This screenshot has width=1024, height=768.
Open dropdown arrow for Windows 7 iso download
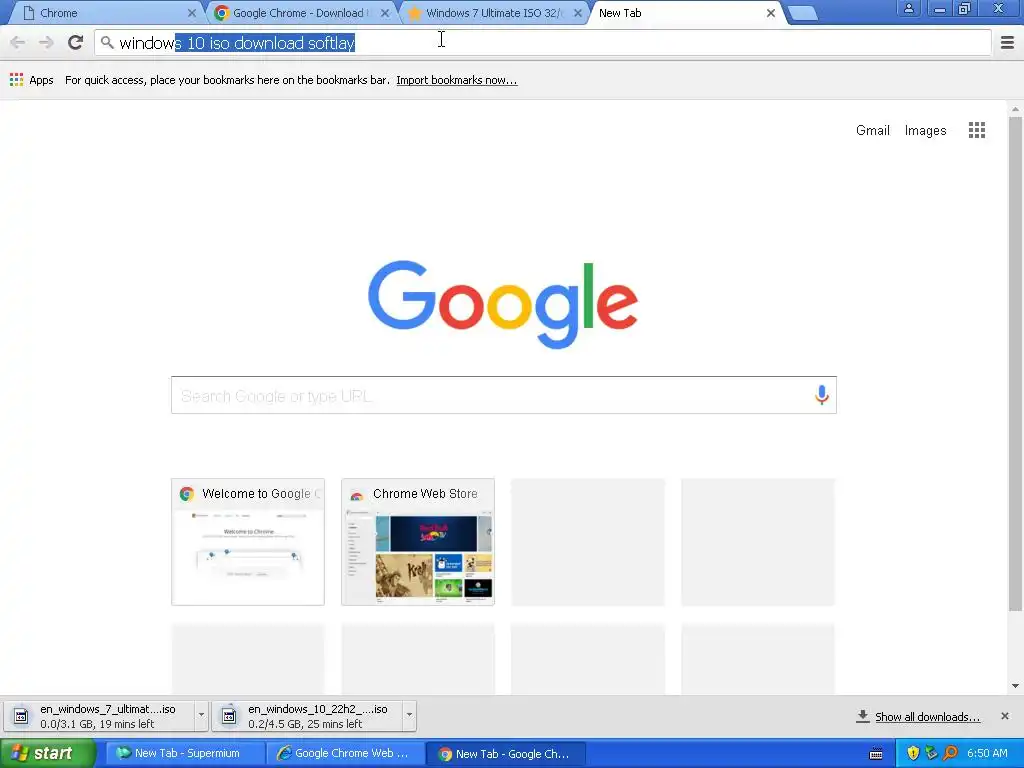click(201, 715)
